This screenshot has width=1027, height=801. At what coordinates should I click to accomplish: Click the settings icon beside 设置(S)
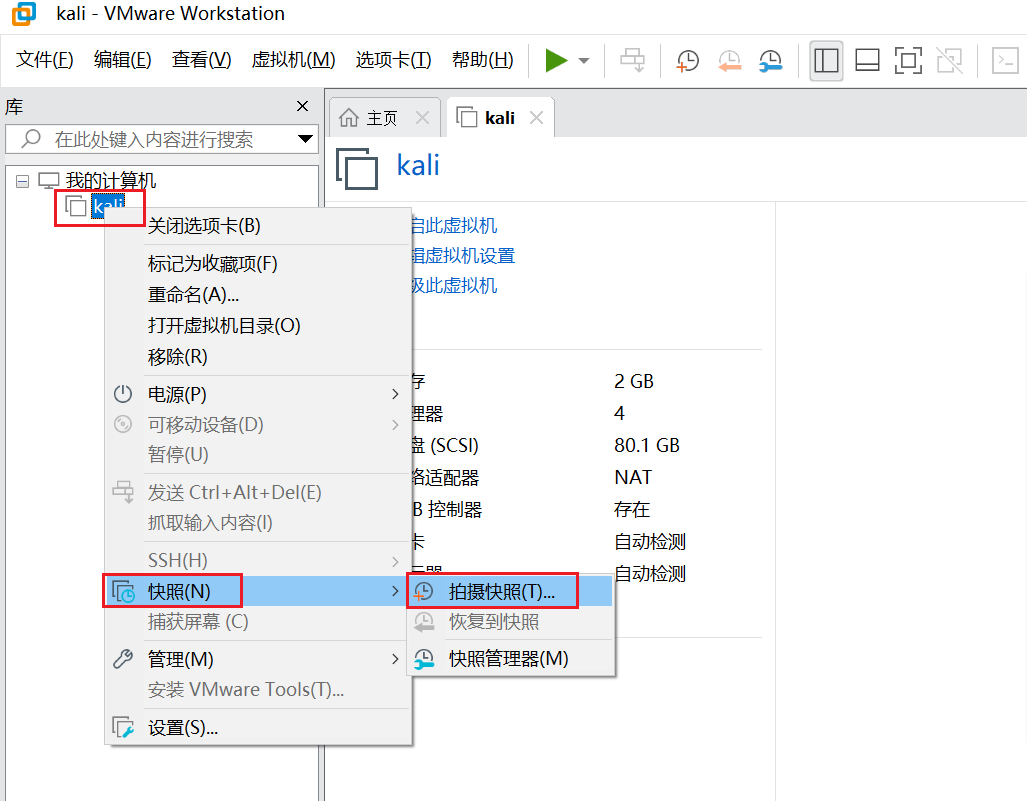tap(123, 727)
